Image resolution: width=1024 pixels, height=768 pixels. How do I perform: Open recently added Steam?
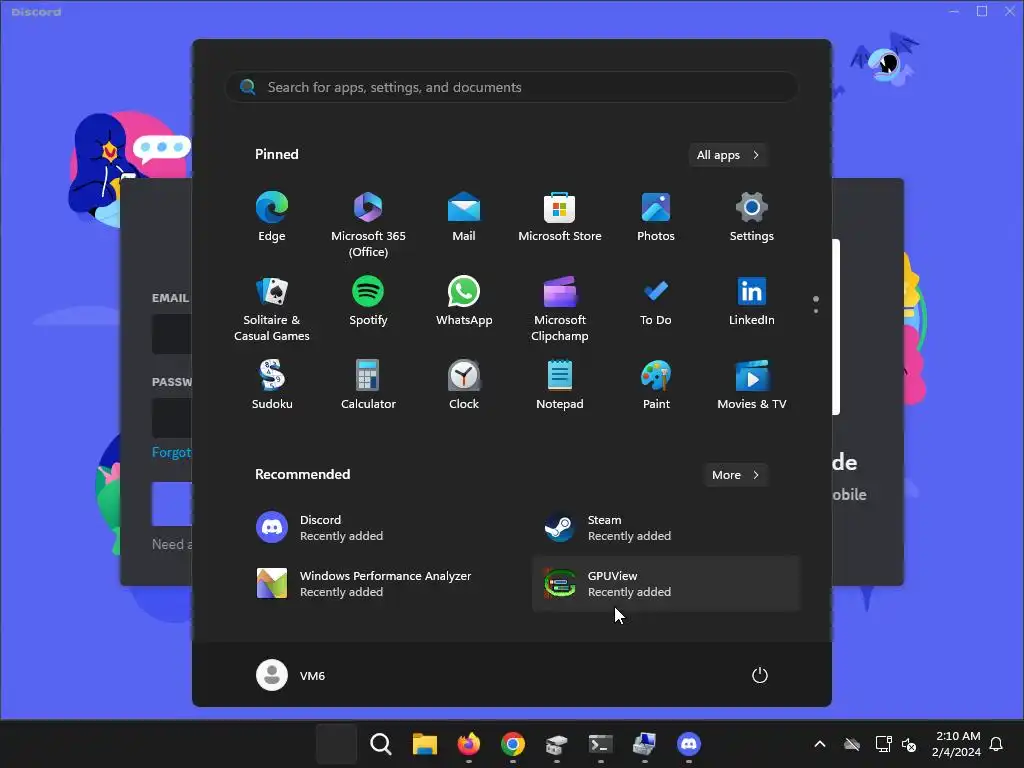click(666, 528)
